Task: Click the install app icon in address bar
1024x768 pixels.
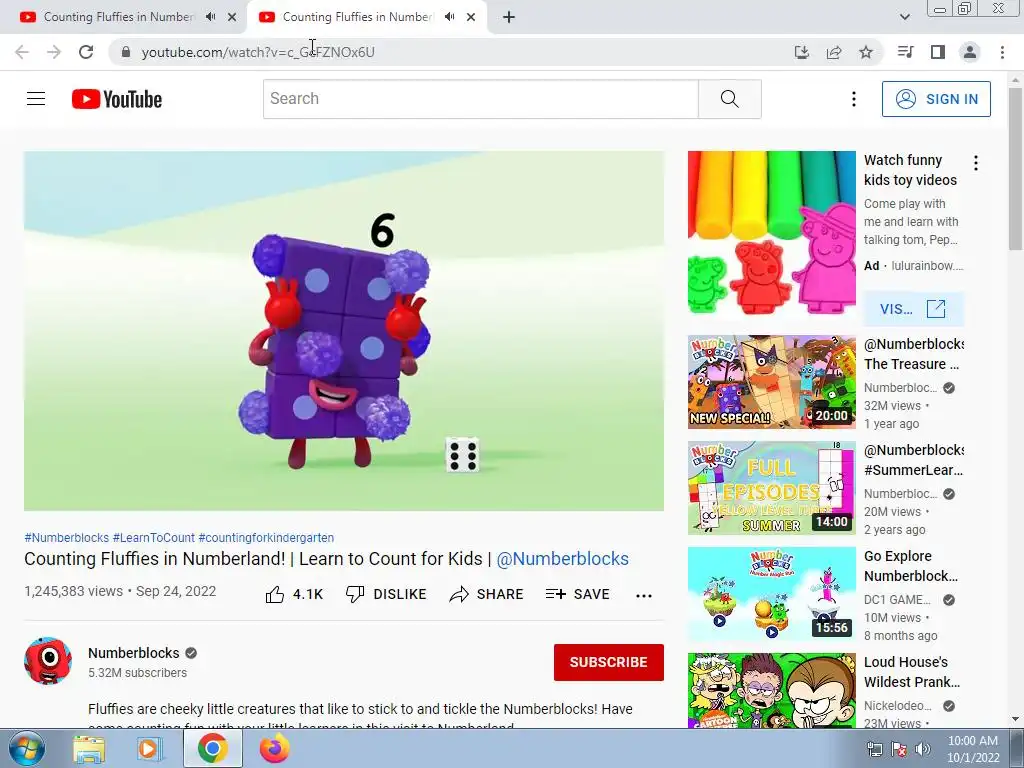Action: tap(802, 52)
